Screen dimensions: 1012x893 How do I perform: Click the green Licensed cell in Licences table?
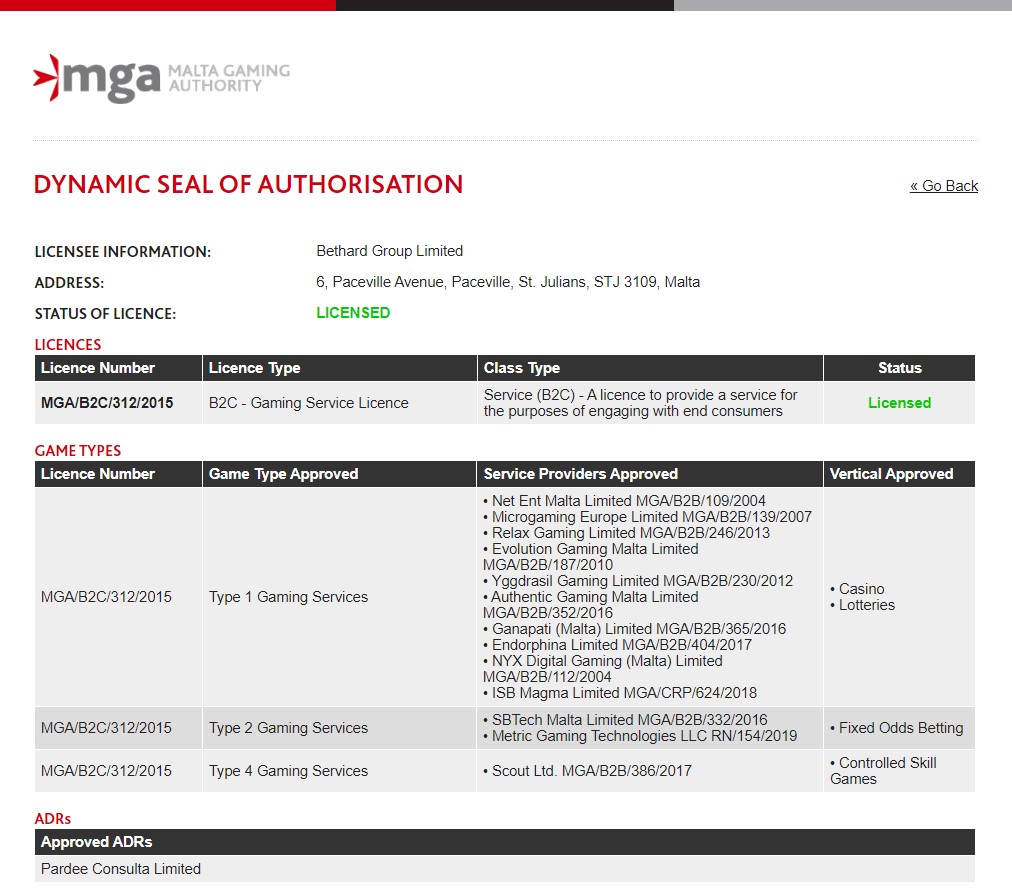pos(899,403)
